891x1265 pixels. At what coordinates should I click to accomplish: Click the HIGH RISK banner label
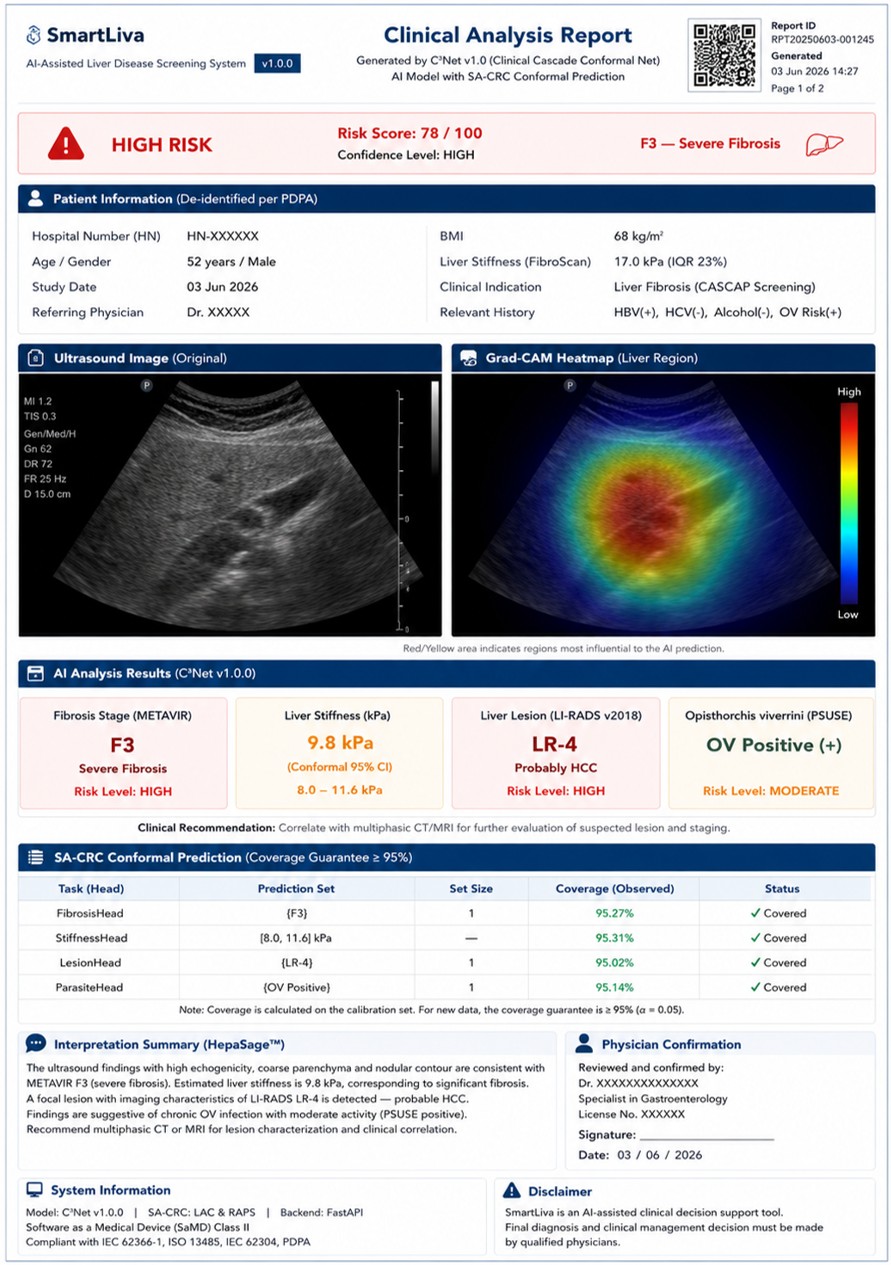(162, 145)
